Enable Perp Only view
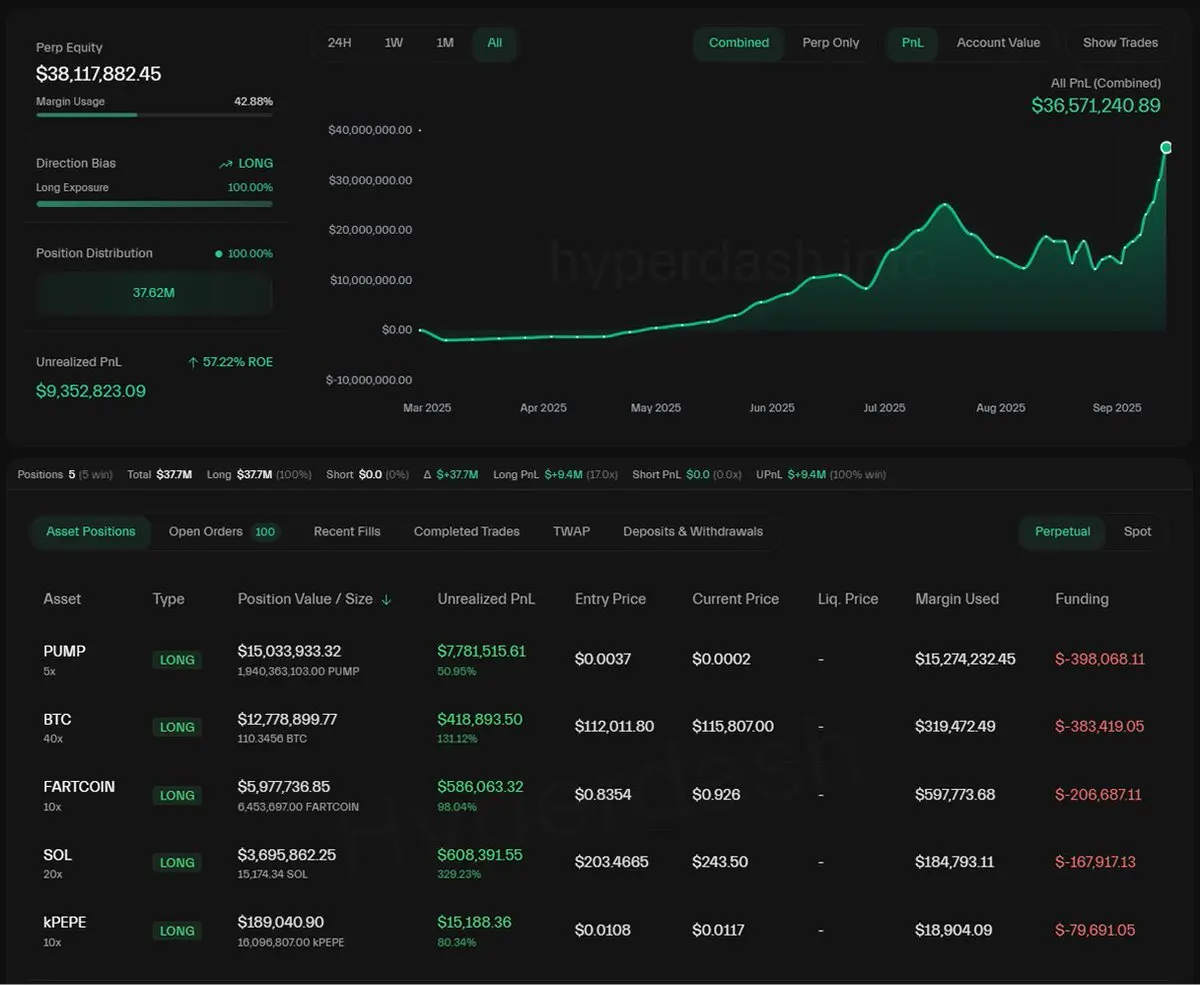This screenshot has width=1200, height=985. (831, 43)
